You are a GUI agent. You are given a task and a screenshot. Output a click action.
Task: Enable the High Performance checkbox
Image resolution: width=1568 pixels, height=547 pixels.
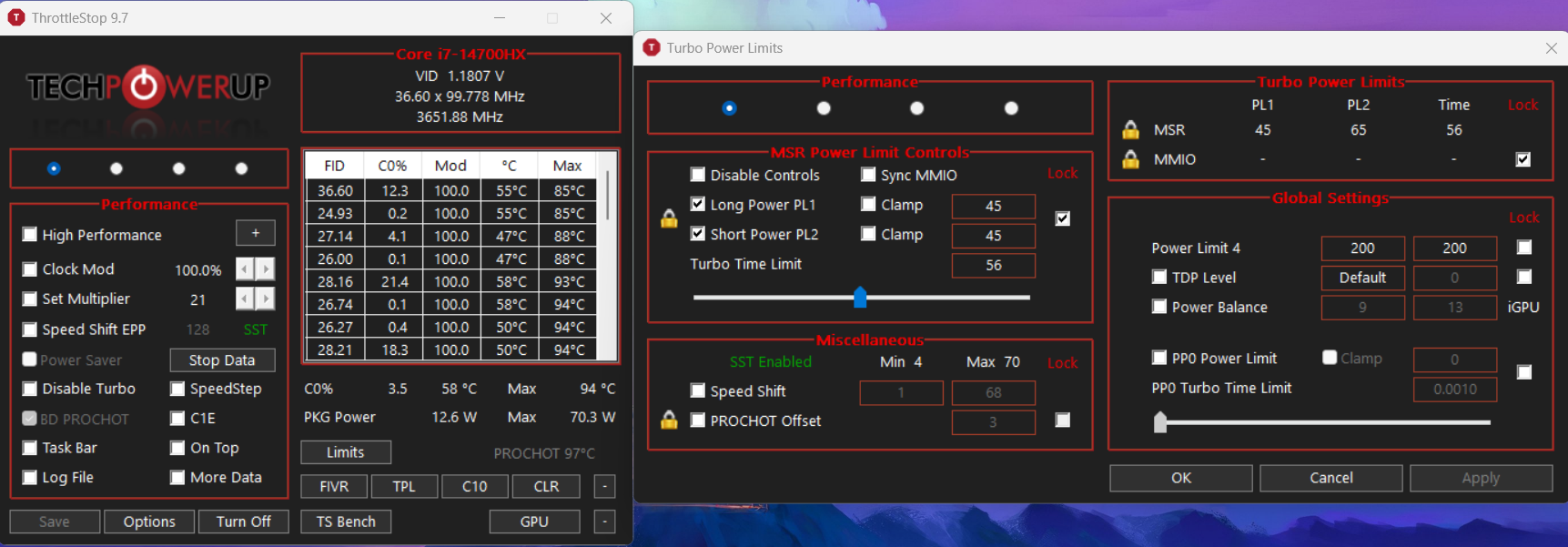30,235
